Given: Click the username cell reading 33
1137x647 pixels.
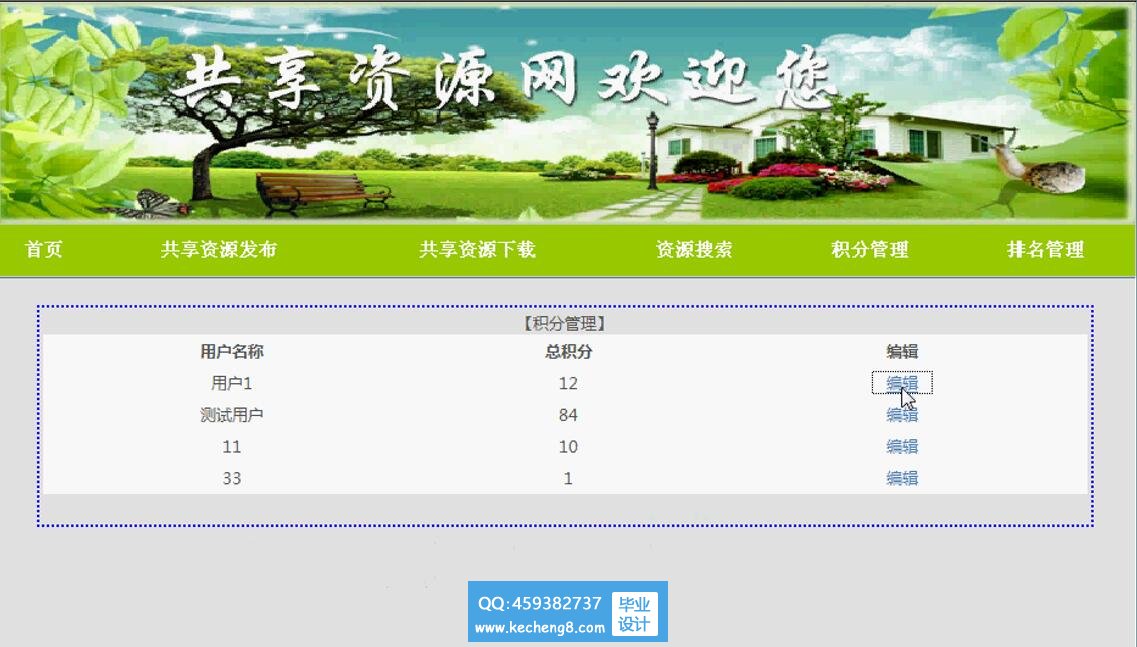Looking at the screenshot, I should (232, 478).
